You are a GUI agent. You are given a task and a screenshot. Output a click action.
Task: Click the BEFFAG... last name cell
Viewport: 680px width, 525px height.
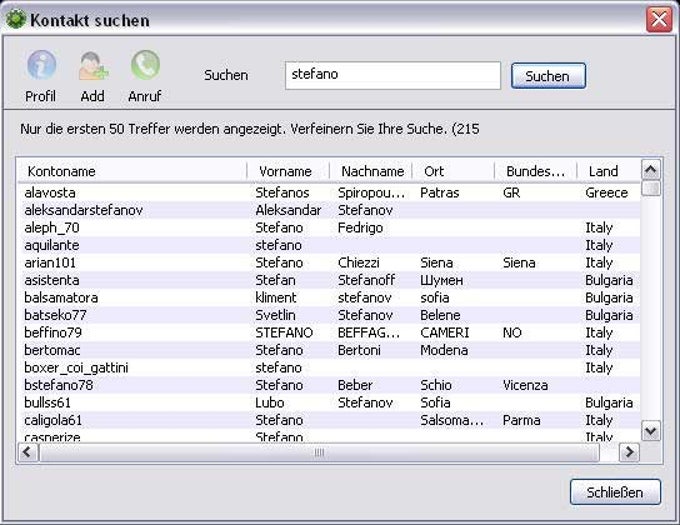point(369,333)
